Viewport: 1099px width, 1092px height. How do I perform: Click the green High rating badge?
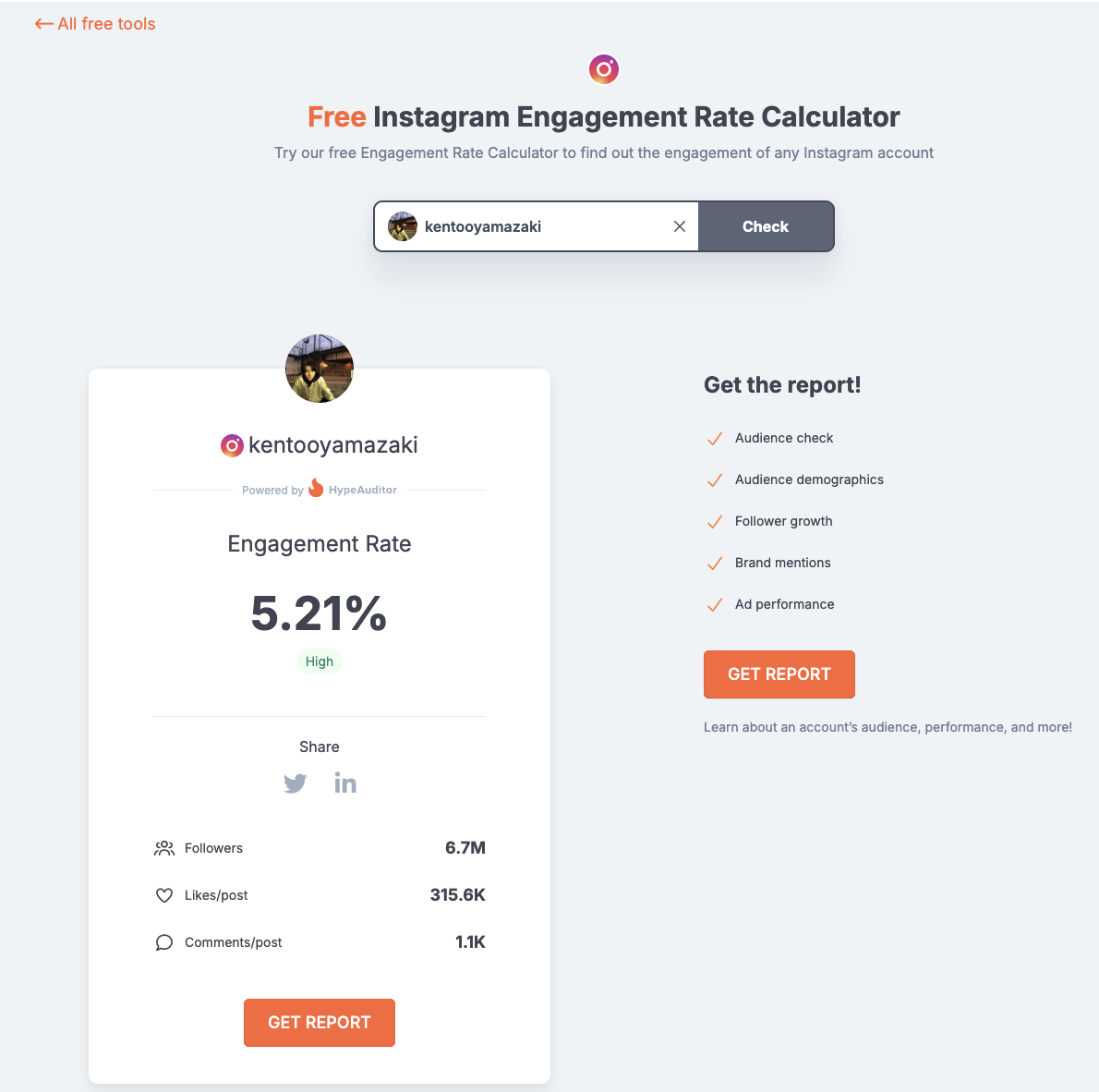click(320, 661)
